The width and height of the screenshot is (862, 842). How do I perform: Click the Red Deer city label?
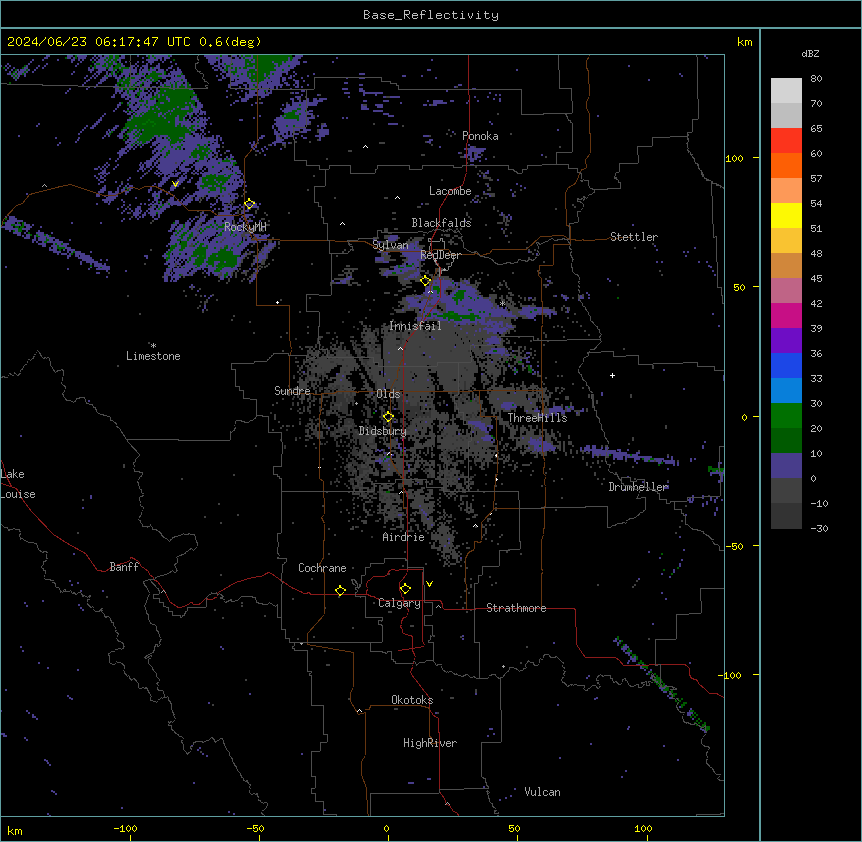click(440, 256)
